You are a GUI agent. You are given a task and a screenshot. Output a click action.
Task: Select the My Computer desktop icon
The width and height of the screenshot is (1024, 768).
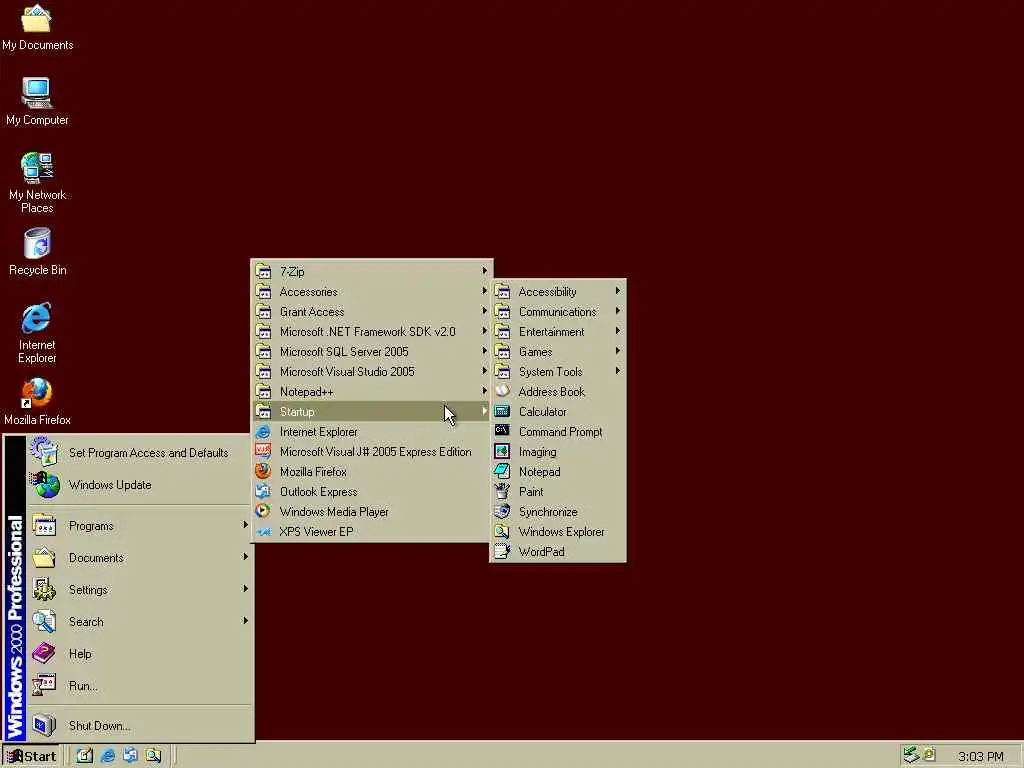click(37, 102)
